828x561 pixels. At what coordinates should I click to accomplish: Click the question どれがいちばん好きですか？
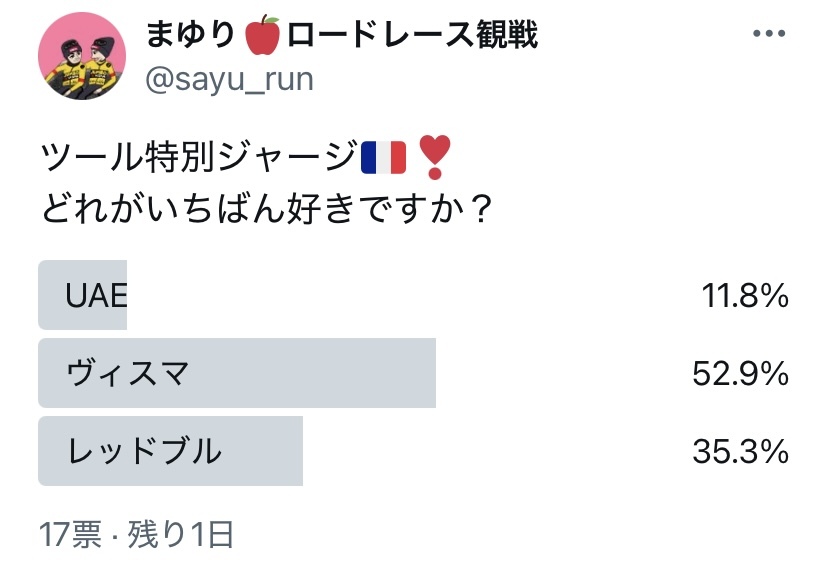point(266,208)
